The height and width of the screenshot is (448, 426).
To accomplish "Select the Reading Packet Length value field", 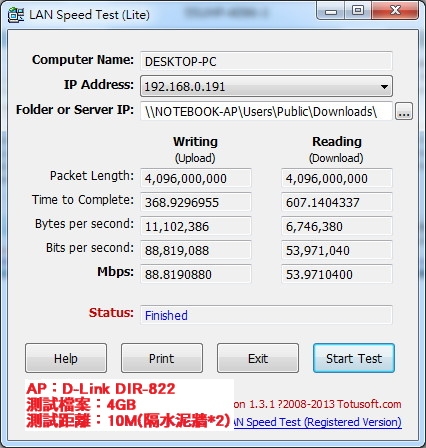I will pos(337,178).
